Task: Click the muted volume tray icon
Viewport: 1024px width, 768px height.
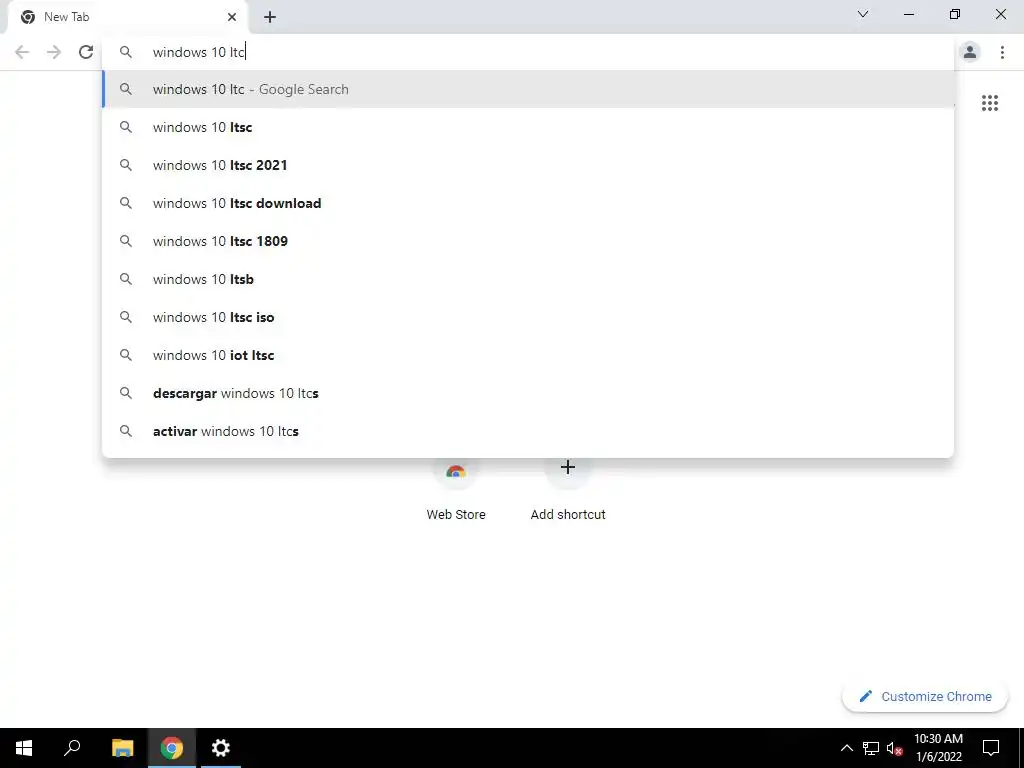Action: pos(894,748)
